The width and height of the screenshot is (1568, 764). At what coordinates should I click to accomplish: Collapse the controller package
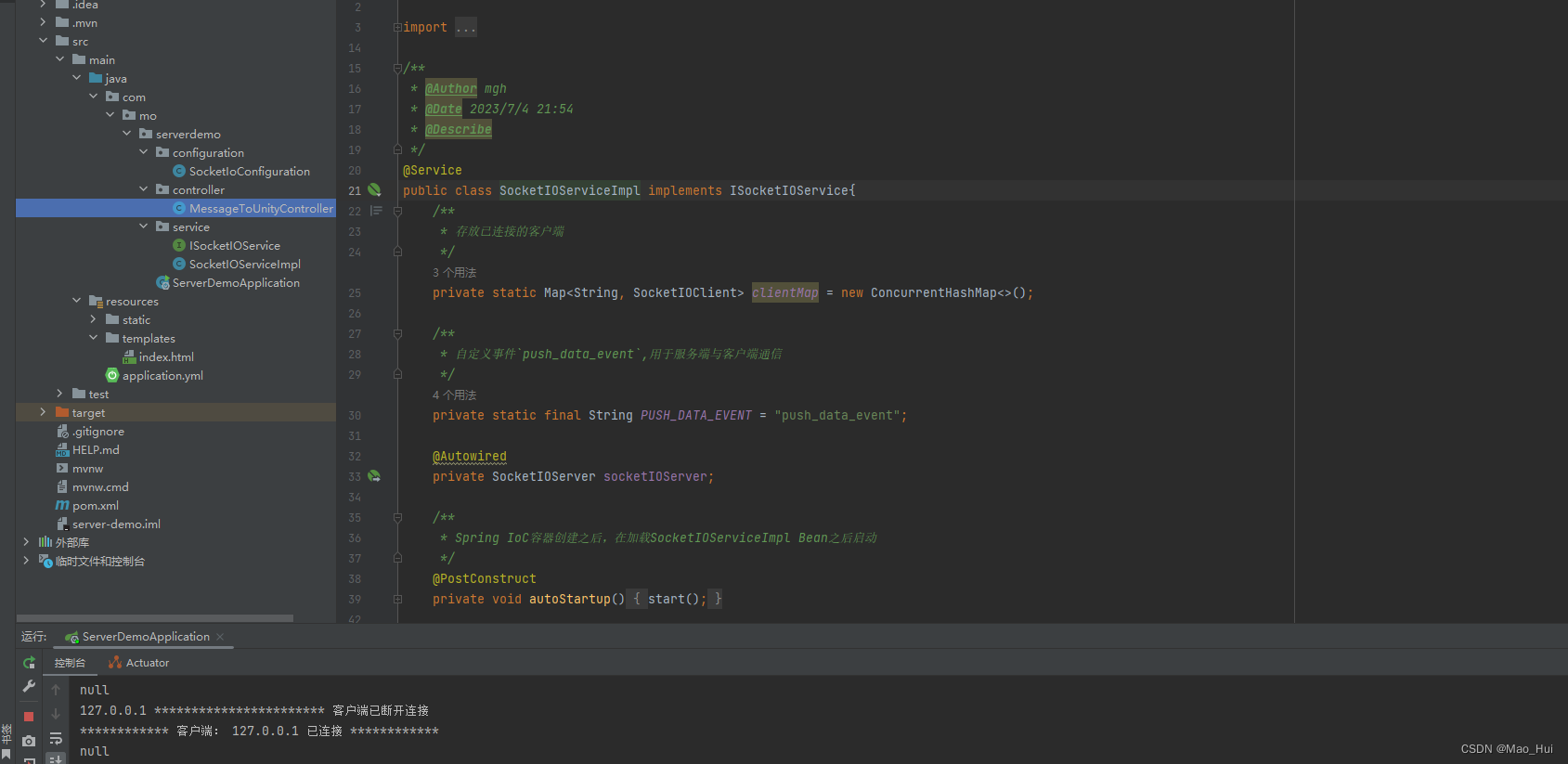point(143,189)
